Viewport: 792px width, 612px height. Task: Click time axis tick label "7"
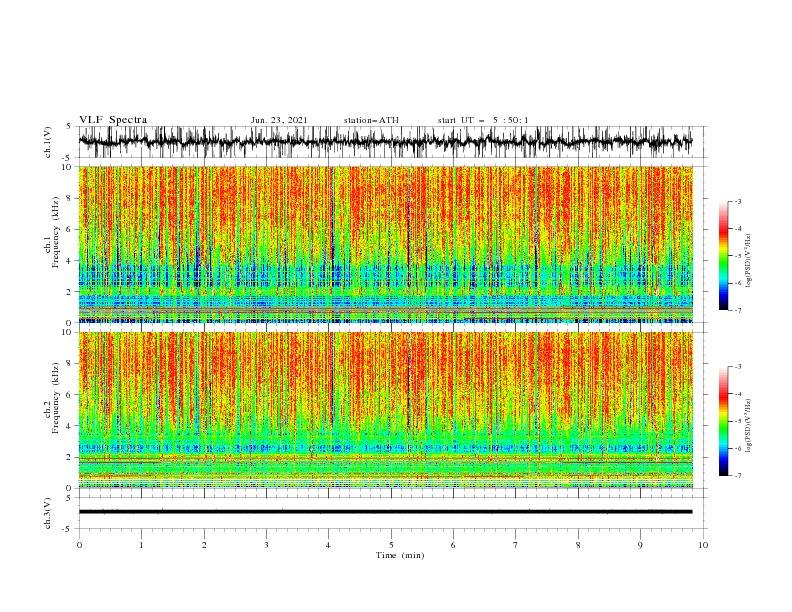click(x=516, y=545)
